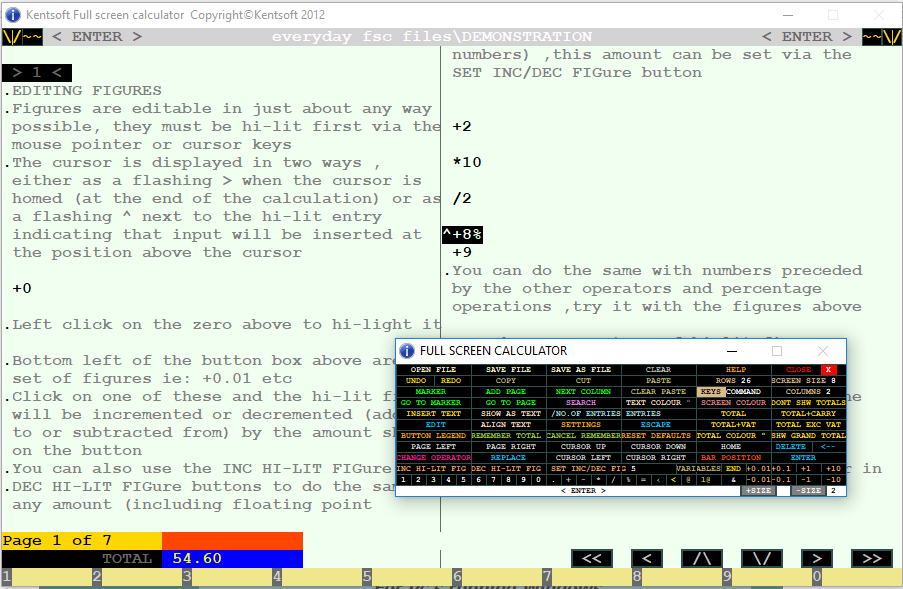The height and width of the screenshot is (589, 903).
Task: Click OPEN FILE button
Action: [x=434, y=370]
